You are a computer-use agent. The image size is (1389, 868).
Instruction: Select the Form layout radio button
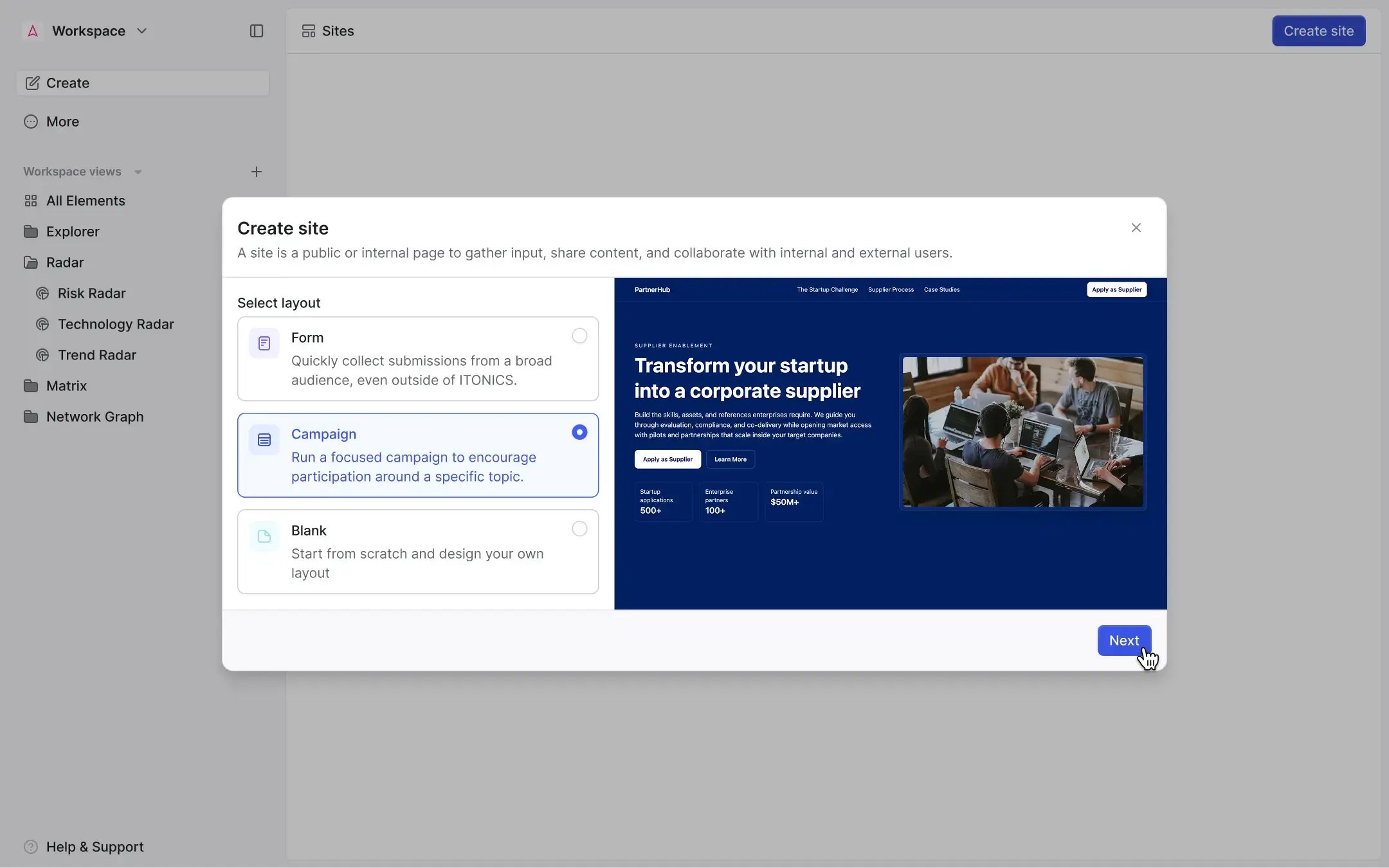(579, 336)
